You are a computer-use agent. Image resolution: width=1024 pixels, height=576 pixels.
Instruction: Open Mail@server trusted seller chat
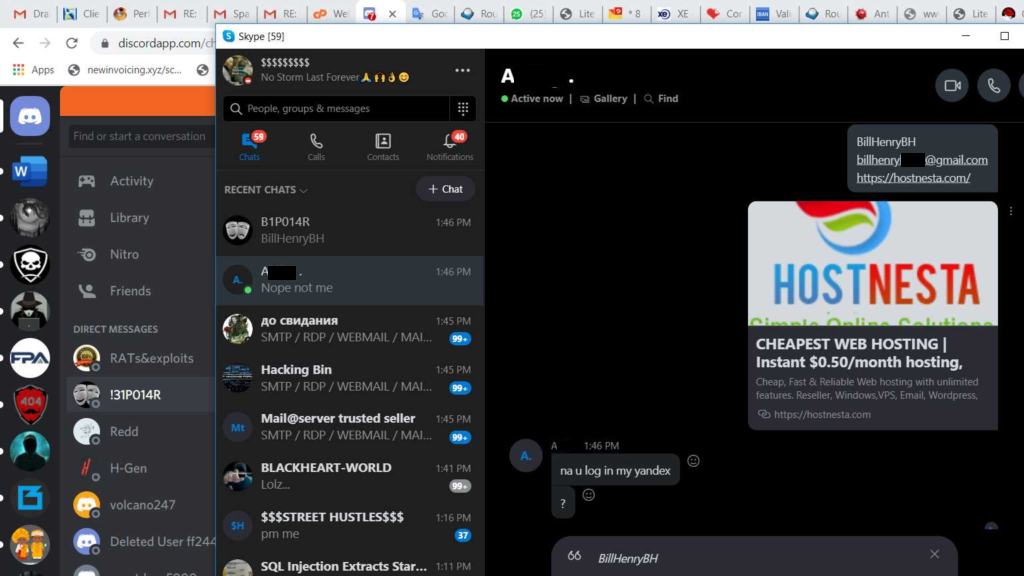click(350, 427)
